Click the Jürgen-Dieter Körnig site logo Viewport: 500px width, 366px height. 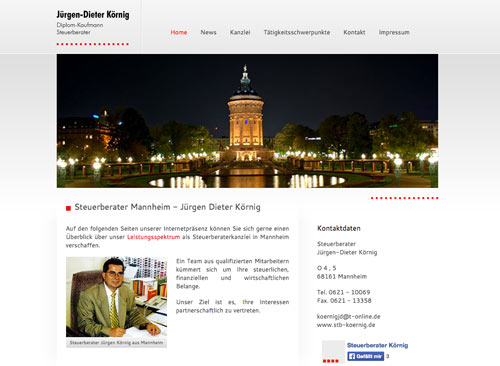click(x=93, y=23)
